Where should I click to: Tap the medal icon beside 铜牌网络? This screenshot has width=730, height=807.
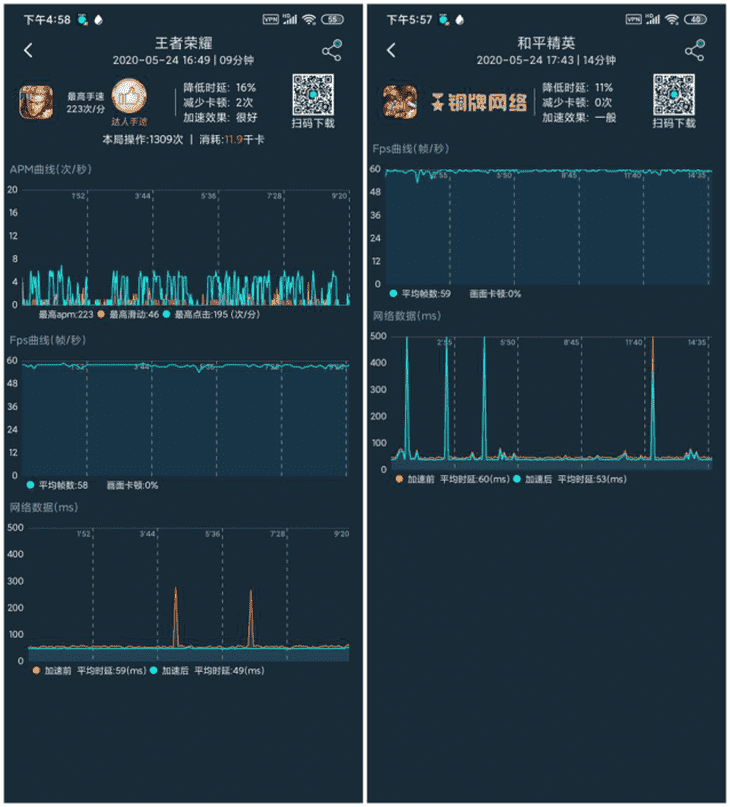point(438,102)
